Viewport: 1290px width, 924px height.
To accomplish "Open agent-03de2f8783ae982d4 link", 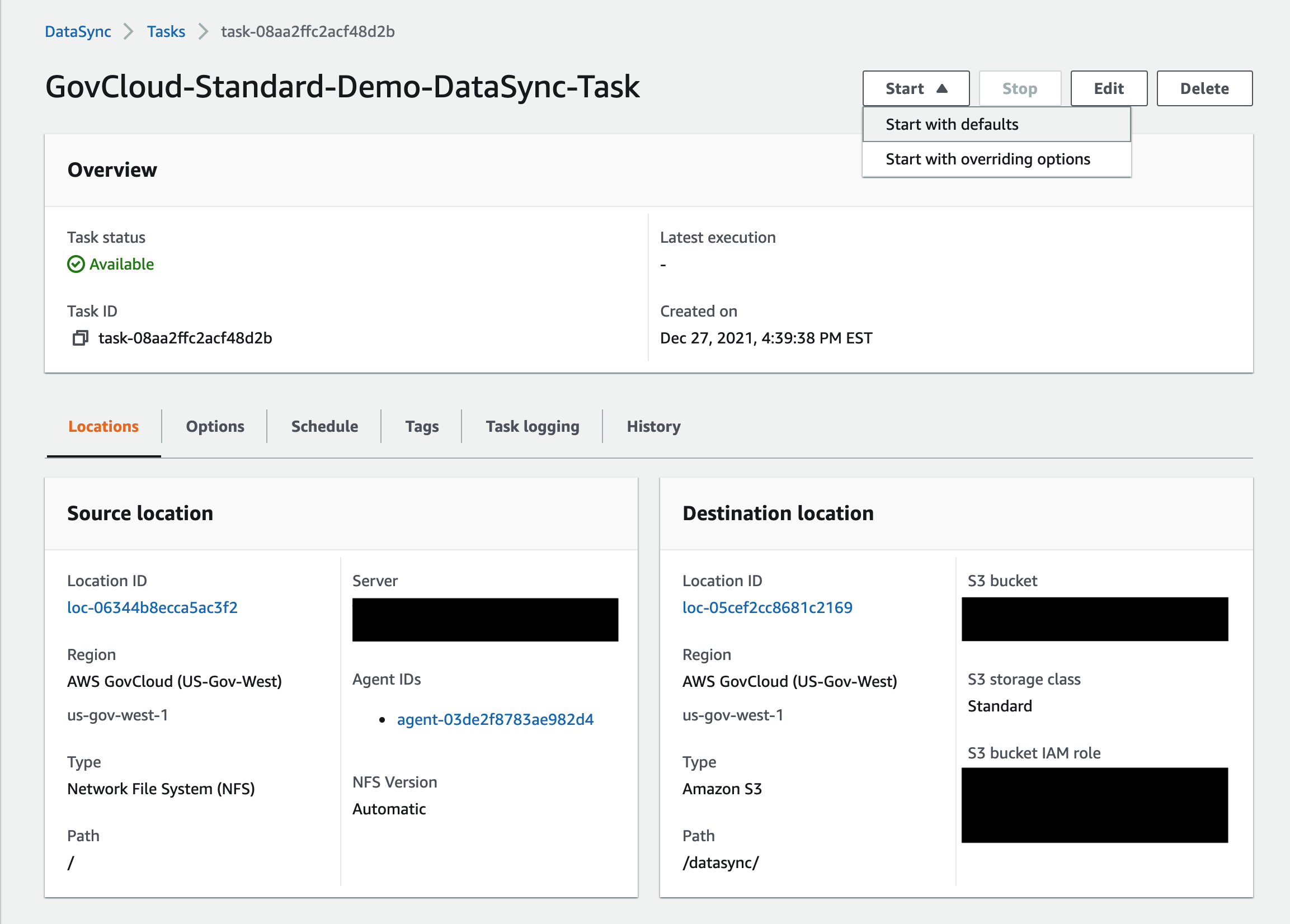I will tap(495, 719).
